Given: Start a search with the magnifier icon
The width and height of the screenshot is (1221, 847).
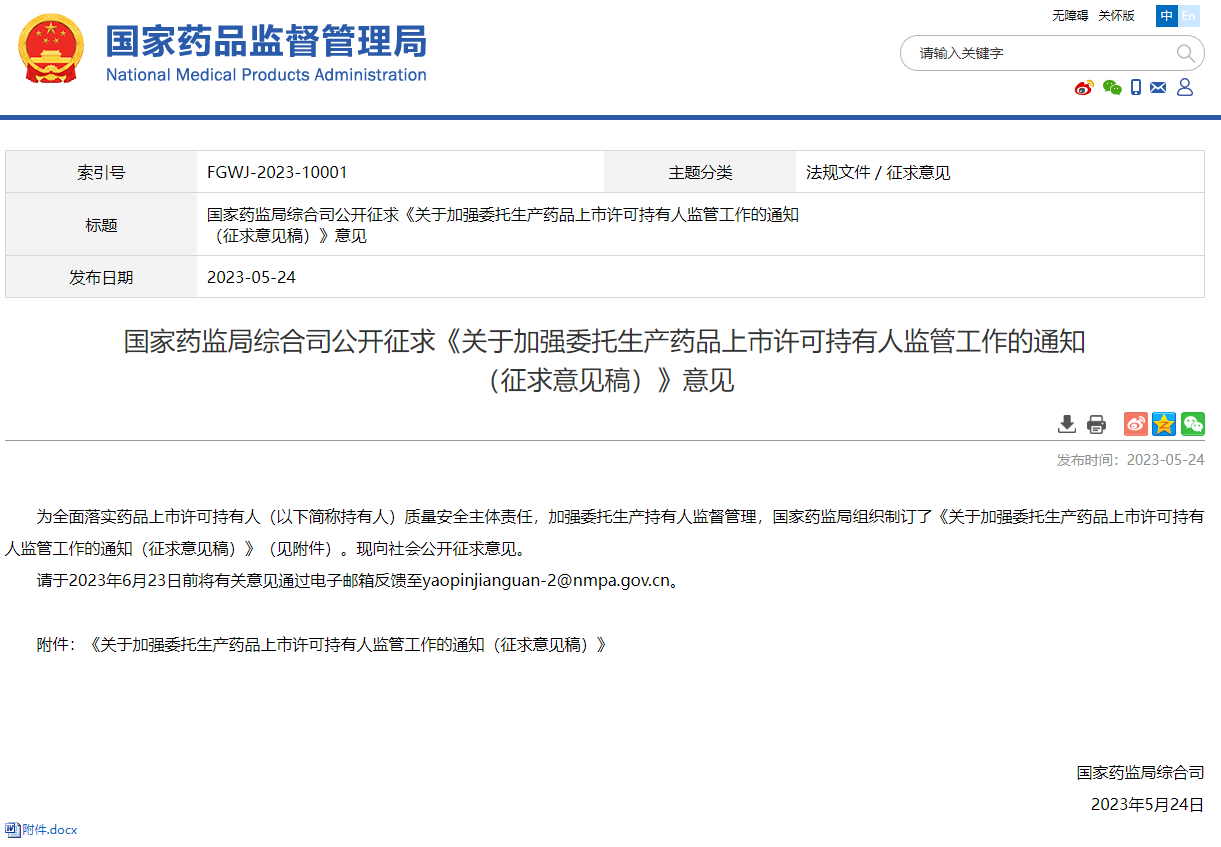Looking at the screenshot, I should tap(1185, 53).
